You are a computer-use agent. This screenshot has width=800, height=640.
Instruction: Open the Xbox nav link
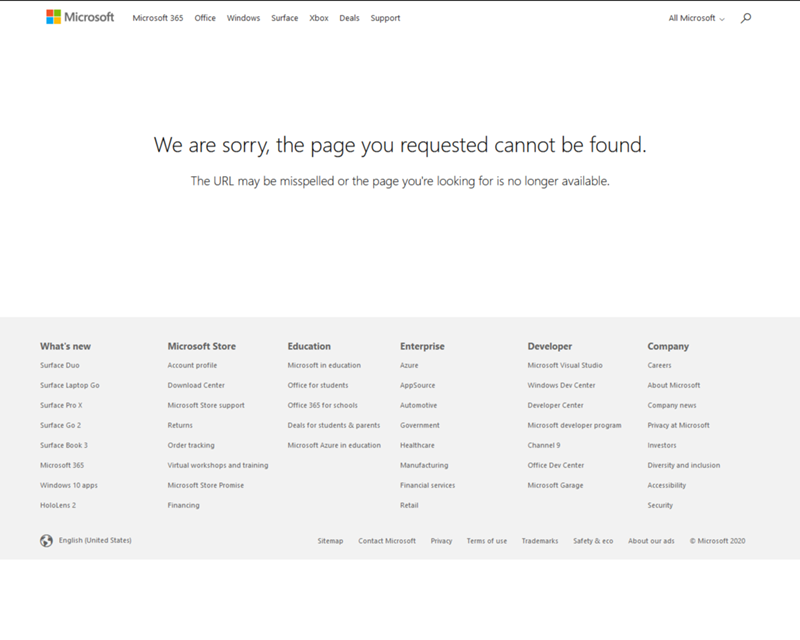319,18
